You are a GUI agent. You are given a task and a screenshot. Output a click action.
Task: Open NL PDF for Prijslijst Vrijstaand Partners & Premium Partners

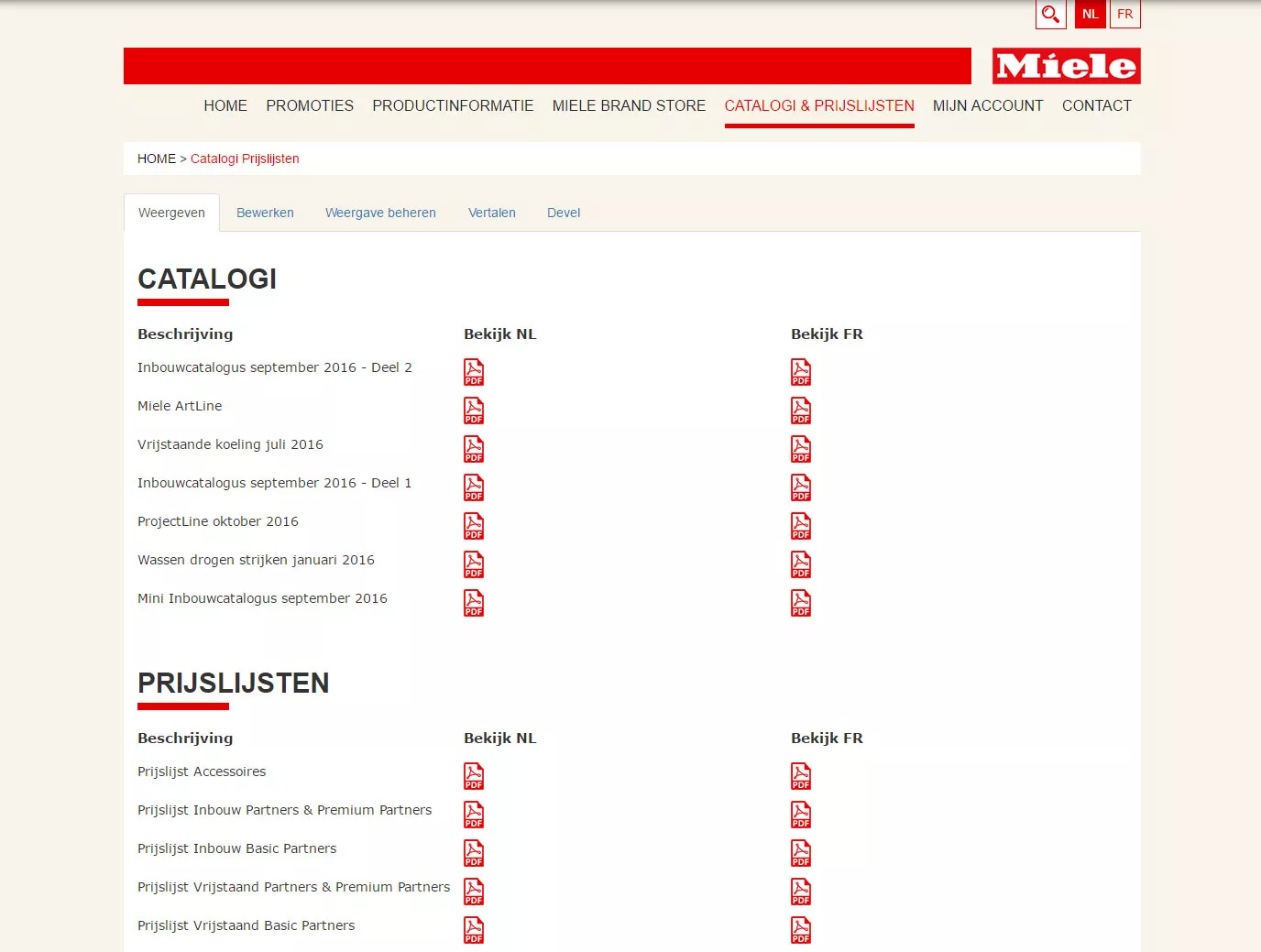click(474, 892)
